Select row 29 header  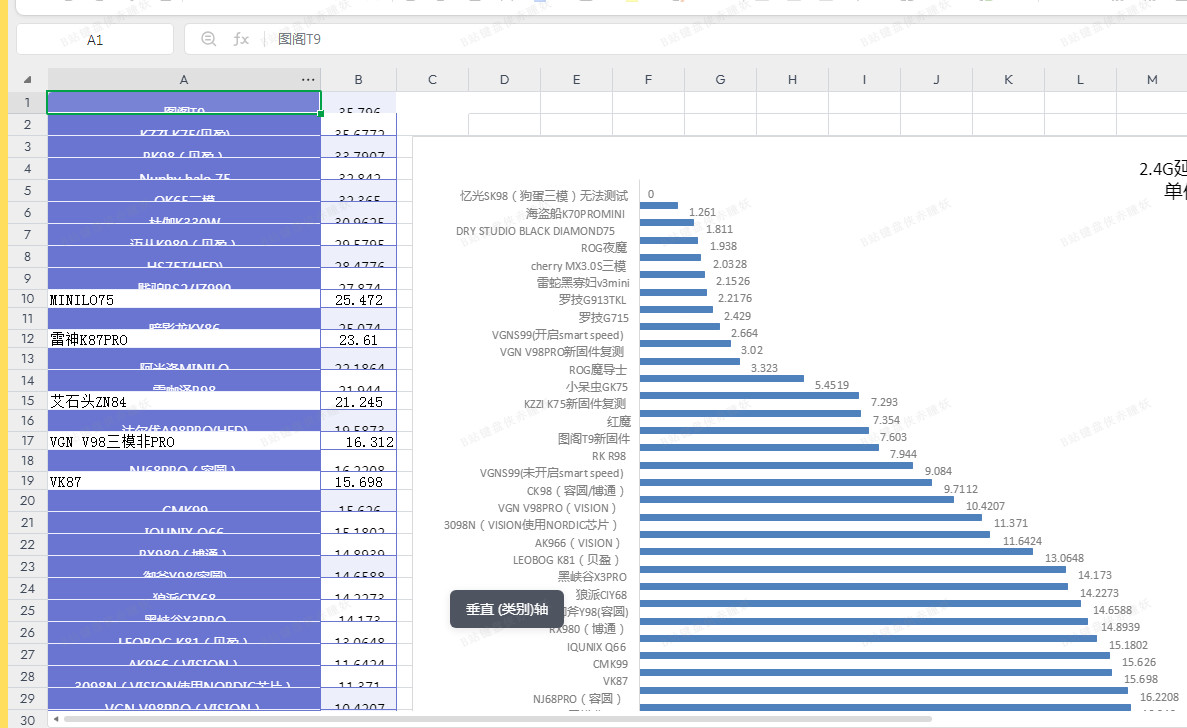(27, 698)
